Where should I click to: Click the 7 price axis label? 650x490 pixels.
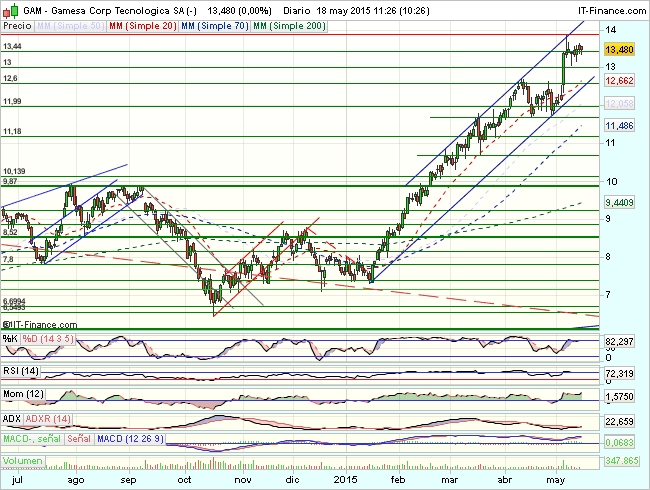coord(608,295)
